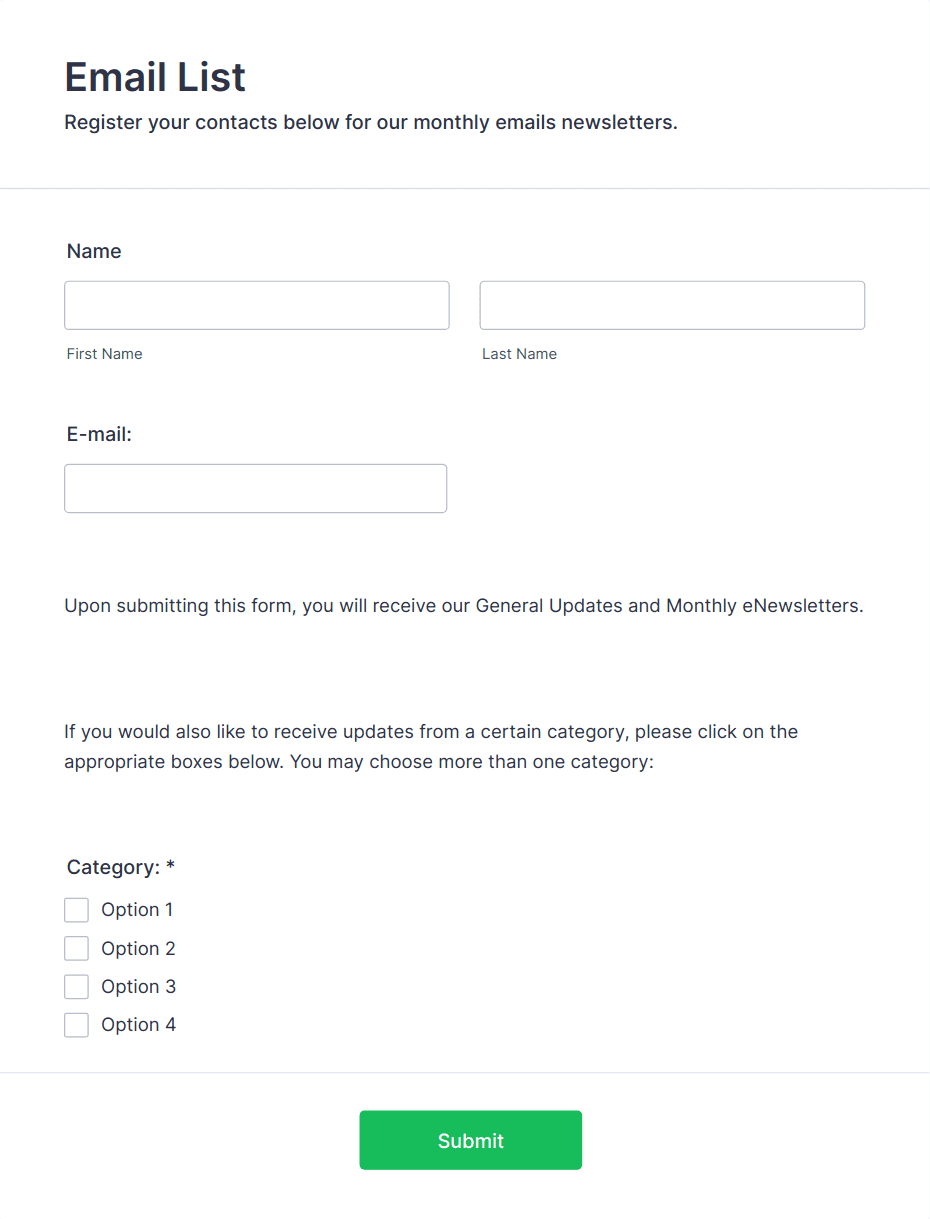Click the newsletter registration subtitle text
The image size is (930, 1219).
(x=370, y=122)
